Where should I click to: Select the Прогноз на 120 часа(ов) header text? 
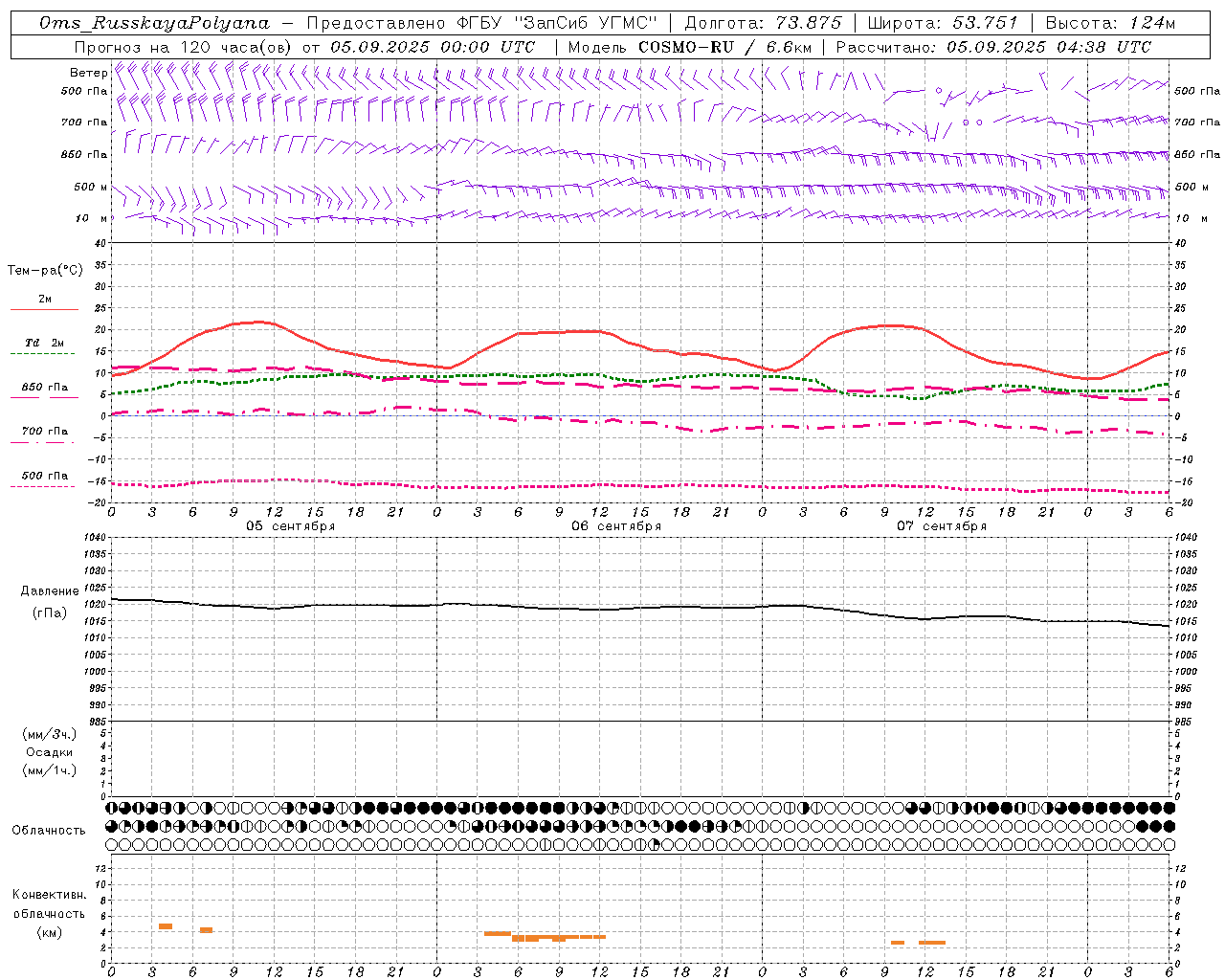(304, 47)
